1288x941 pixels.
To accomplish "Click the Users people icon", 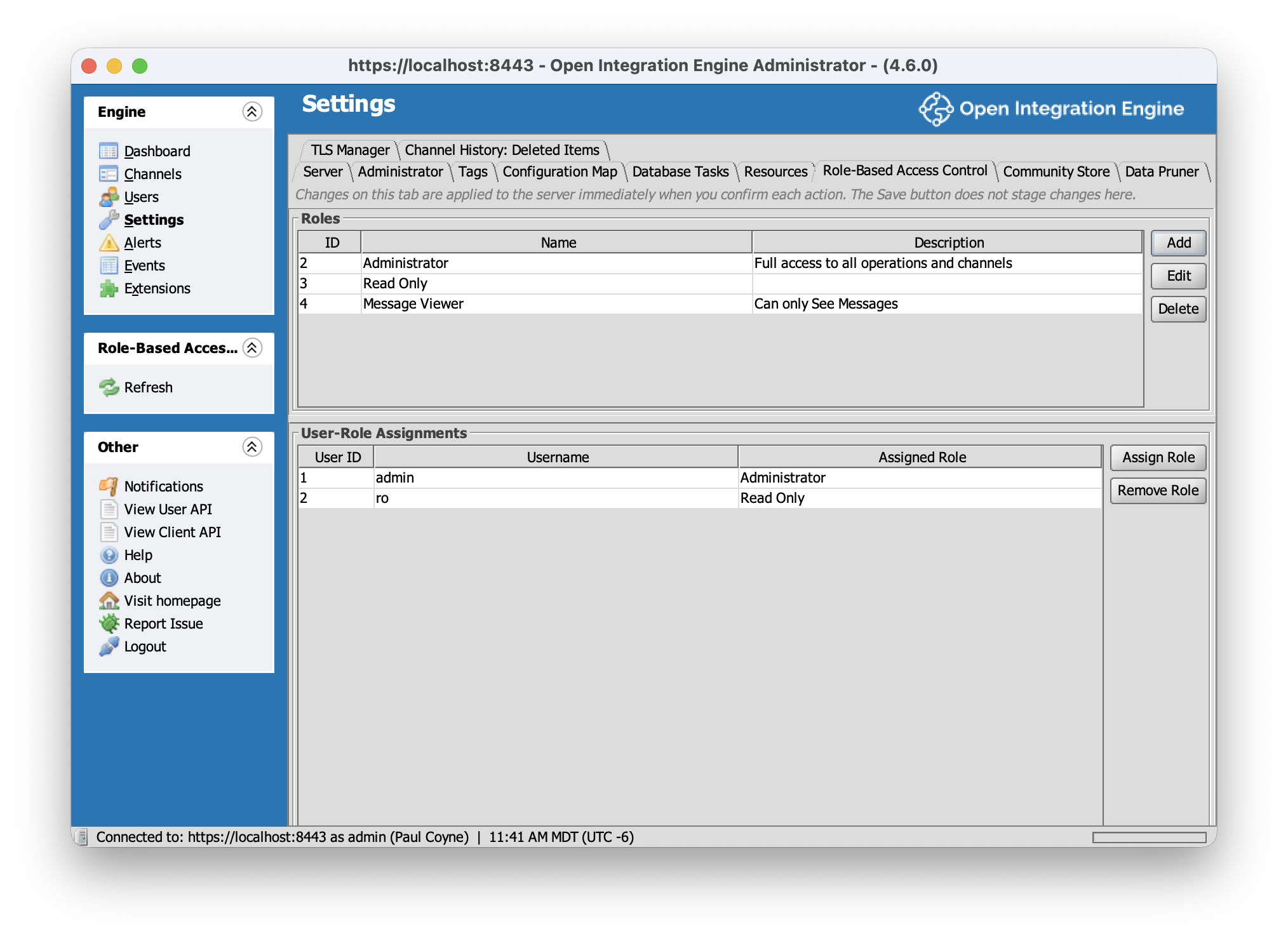I will [109, 197].
